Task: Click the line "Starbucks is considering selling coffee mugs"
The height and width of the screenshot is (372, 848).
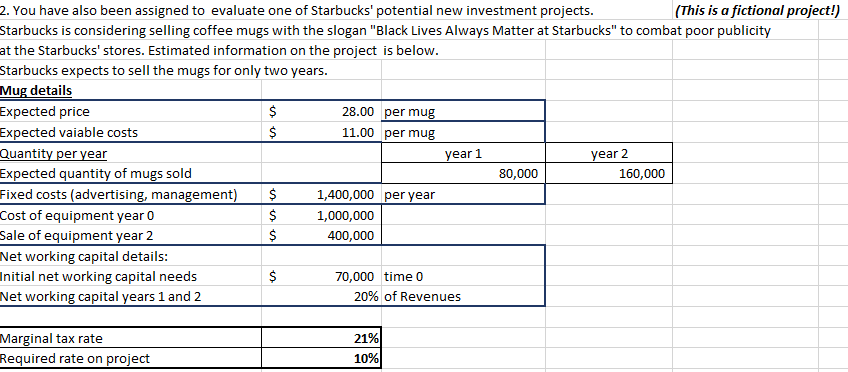Action: [x=385, y=31]
